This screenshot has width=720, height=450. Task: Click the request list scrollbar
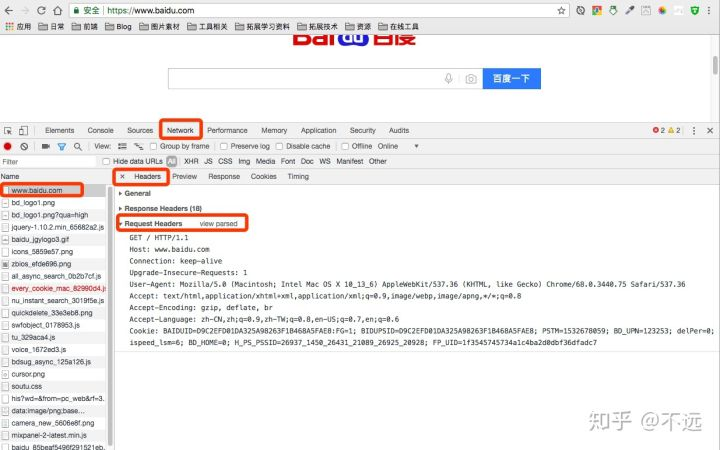[x=110, y=315]
